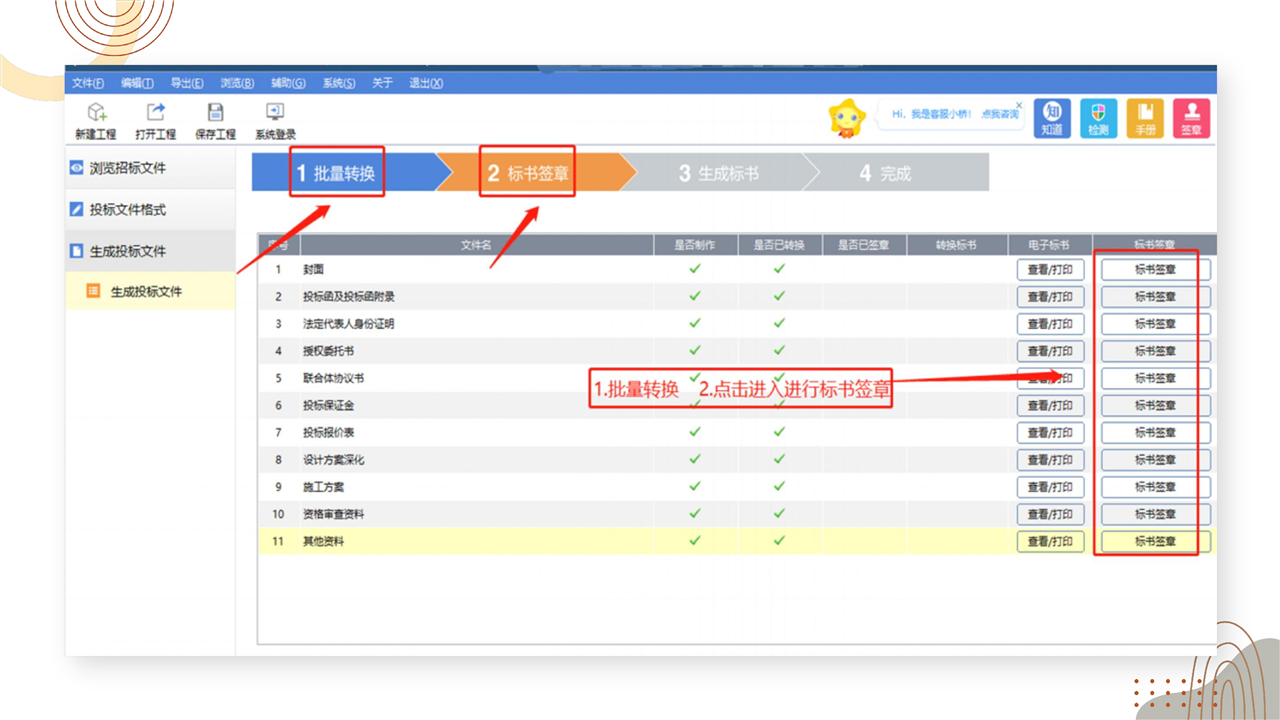Click 标书签章 button for 其他资料 row
This screenshot has width=1280, height=720.
pos(1155,542)
